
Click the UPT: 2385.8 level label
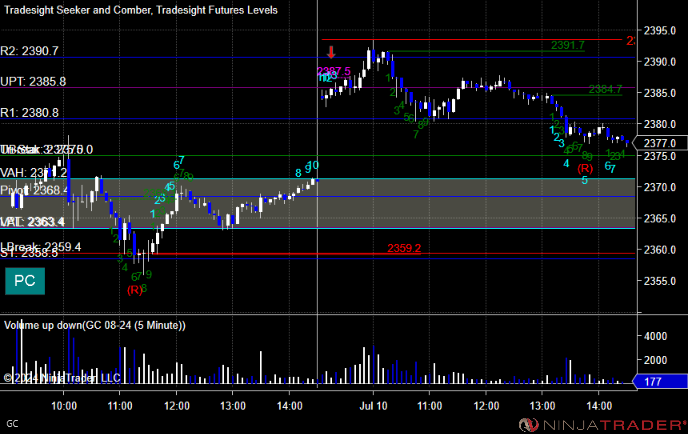(33, 82)
